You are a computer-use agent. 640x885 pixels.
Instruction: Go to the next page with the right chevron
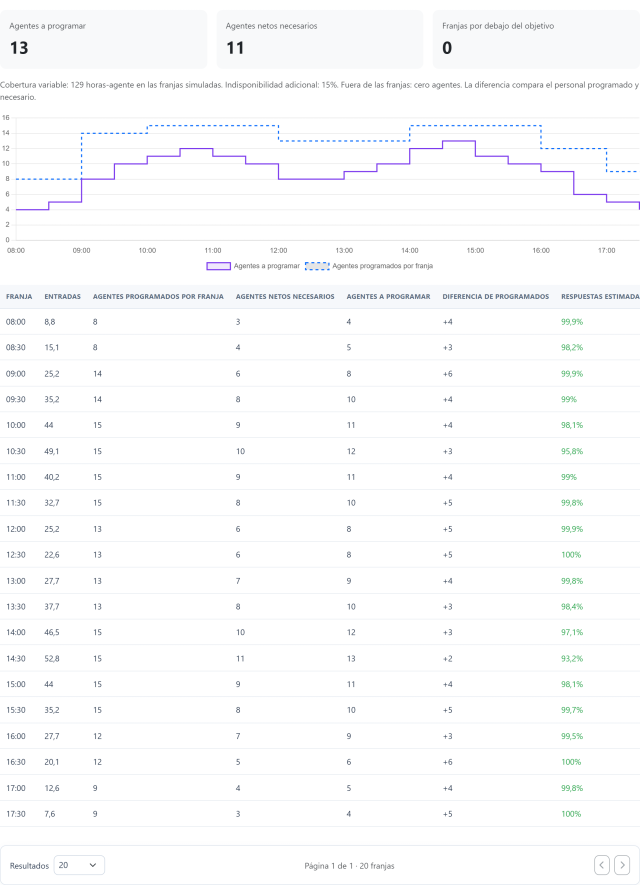(622, 865)
